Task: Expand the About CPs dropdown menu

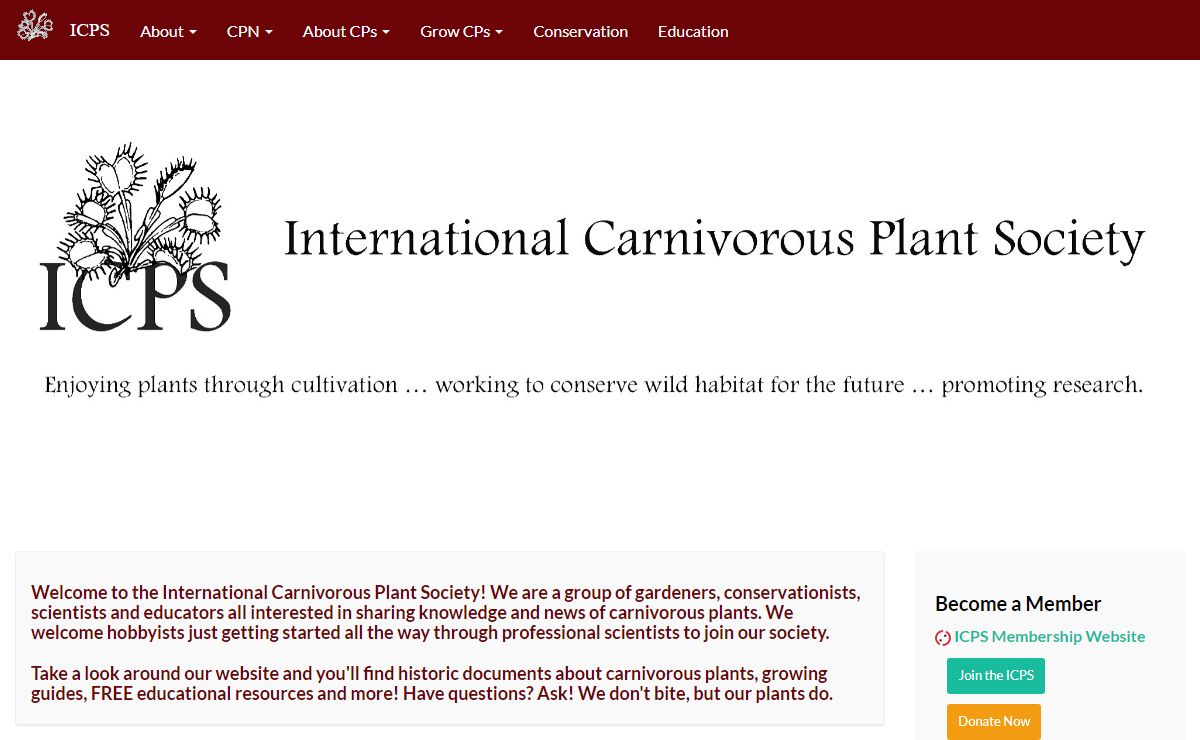Action: coord(346,31)
